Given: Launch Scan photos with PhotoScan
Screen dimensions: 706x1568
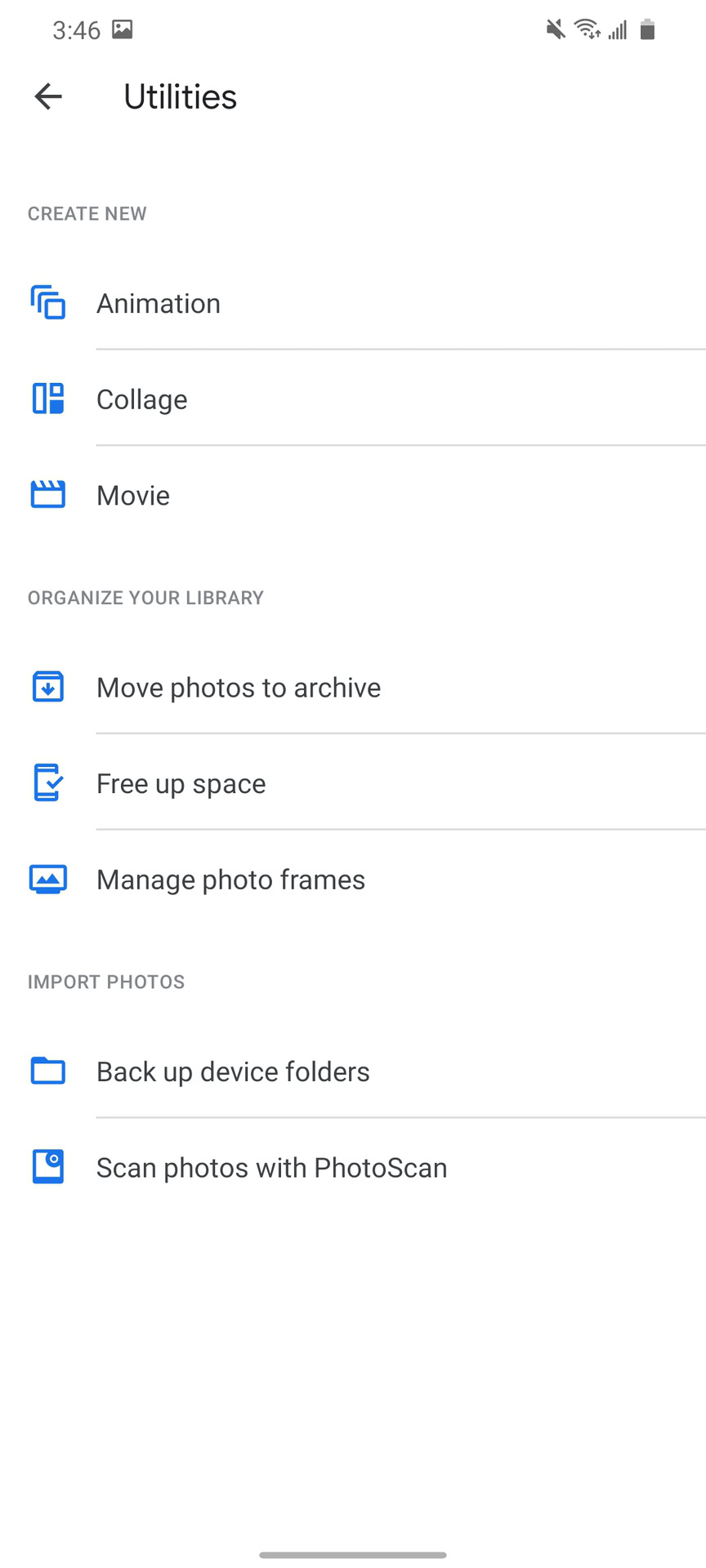Looking at the screenshot, I should pos(272,1168).
